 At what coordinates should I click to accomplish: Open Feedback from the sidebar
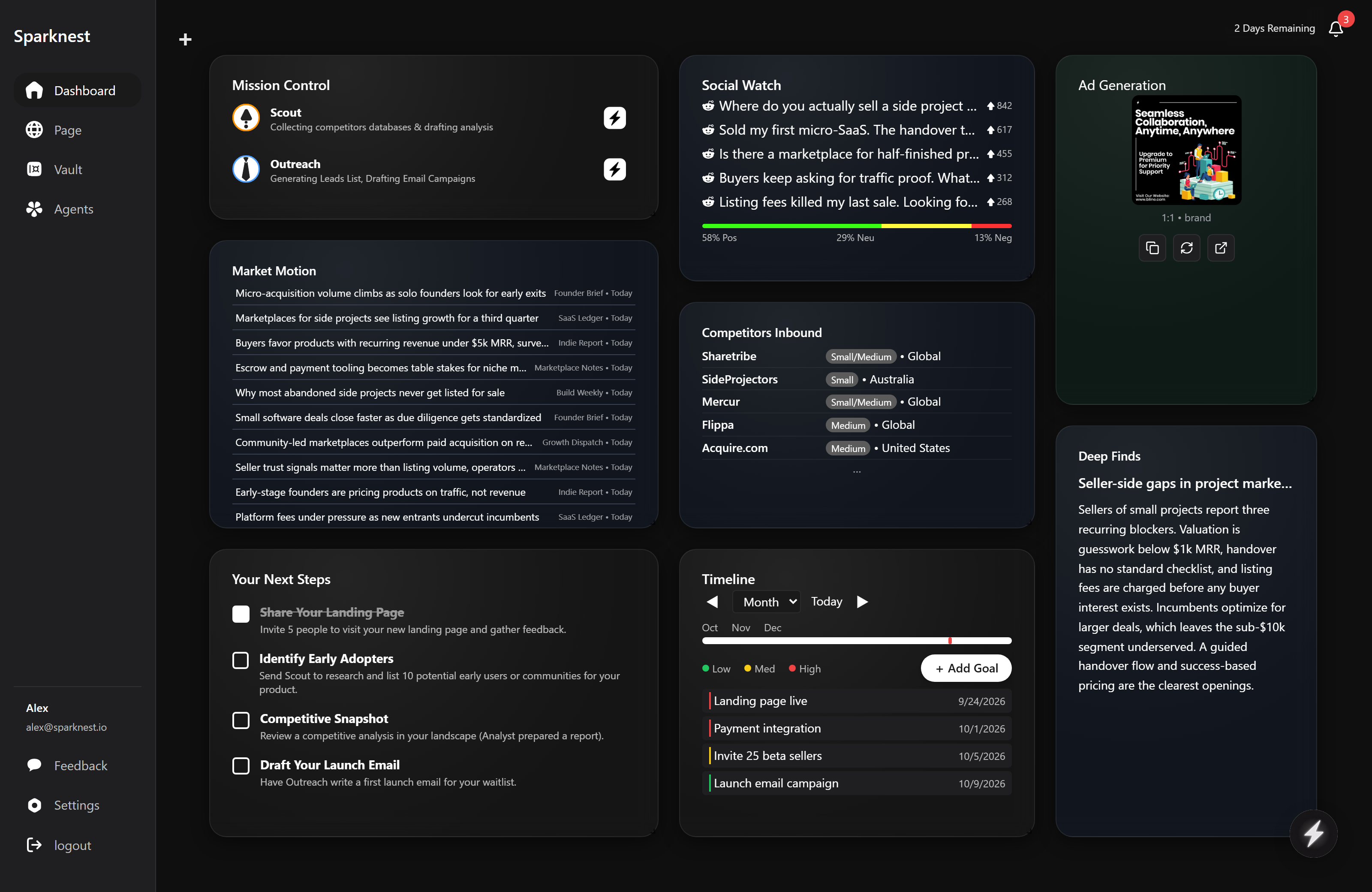pos(77,766)
